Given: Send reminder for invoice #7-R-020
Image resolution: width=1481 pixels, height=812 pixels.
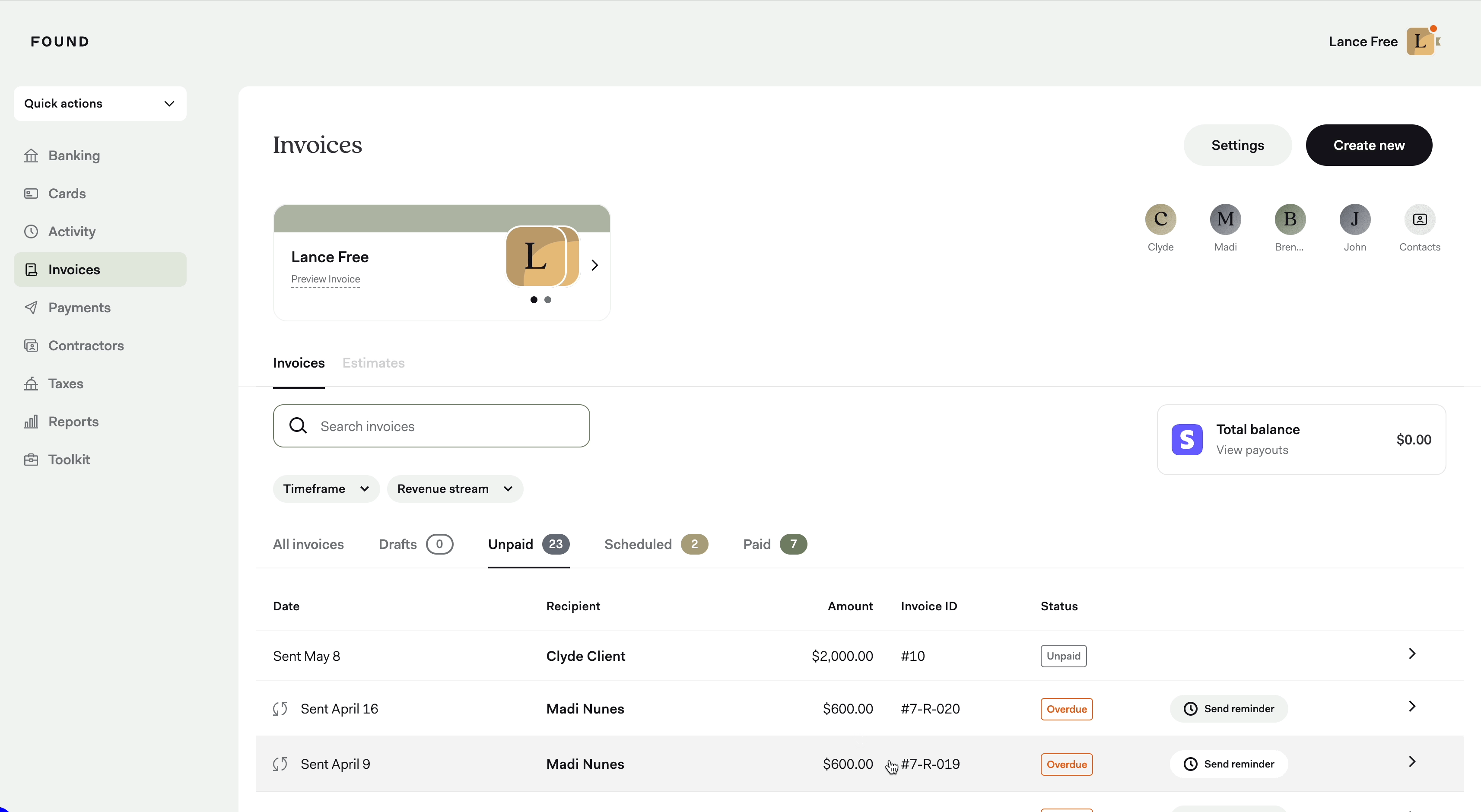Looking at the screenshot, I should [1229, 709].
